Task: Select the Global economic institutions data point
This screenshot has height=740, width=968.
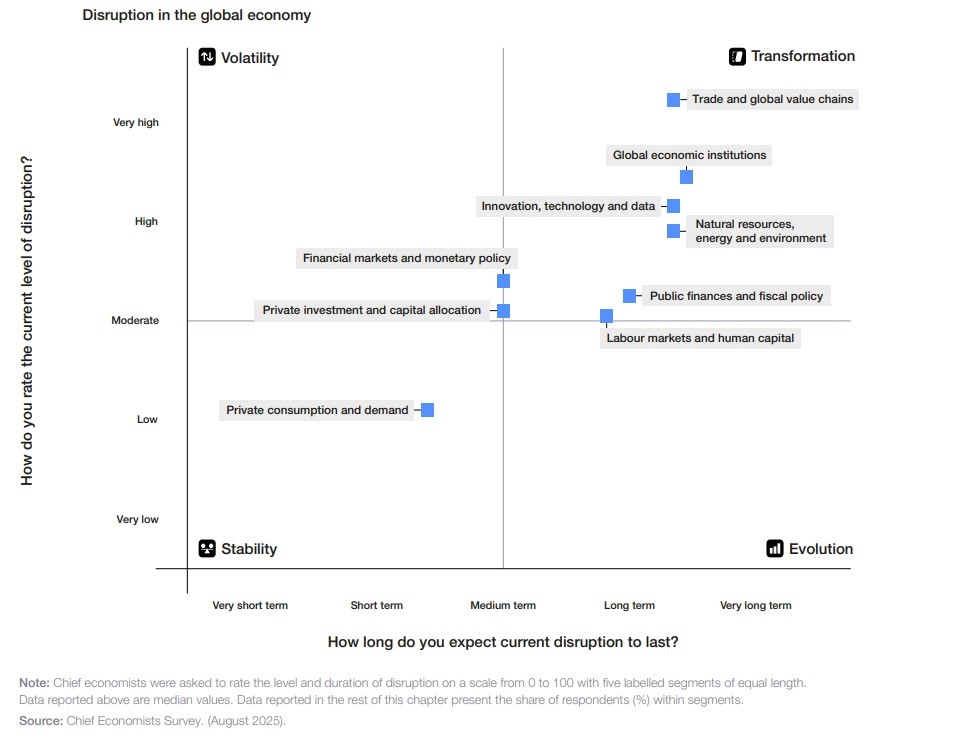Action: point(686,177)
